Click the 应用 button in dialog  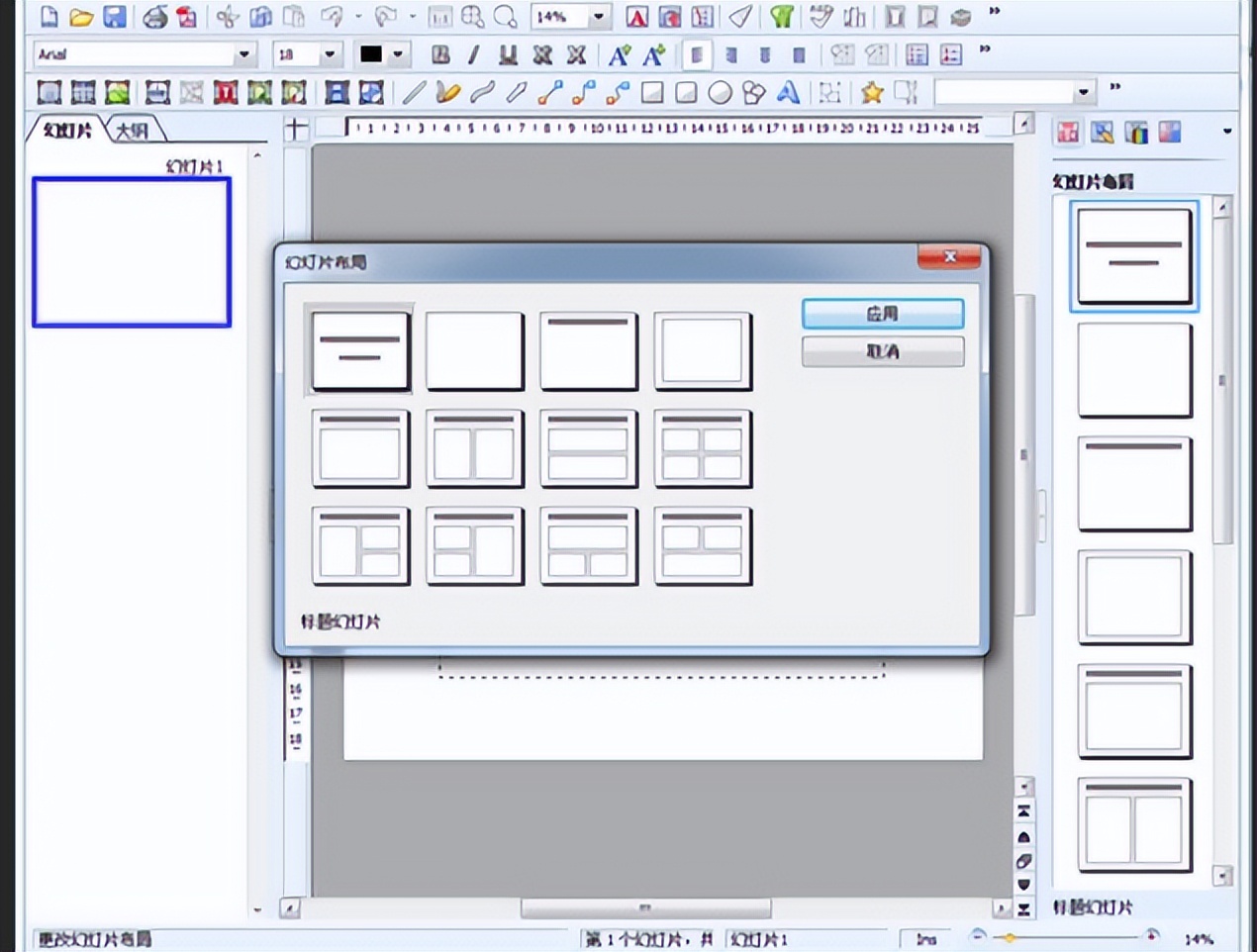(882, 314)
